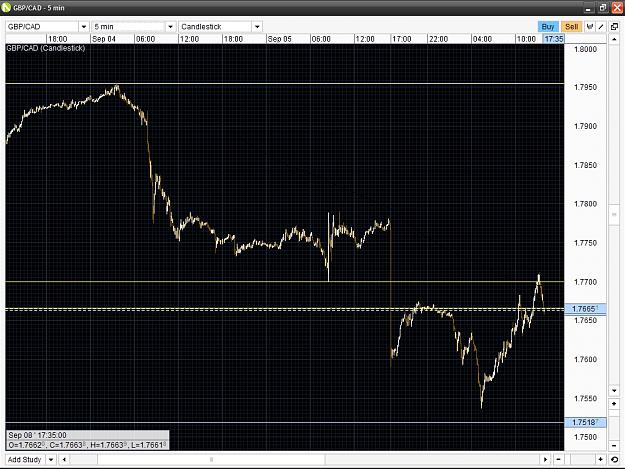The image size is (625, 469).
Task: Open the Candlestick chart type dropdown
Action: click(220, 27)
